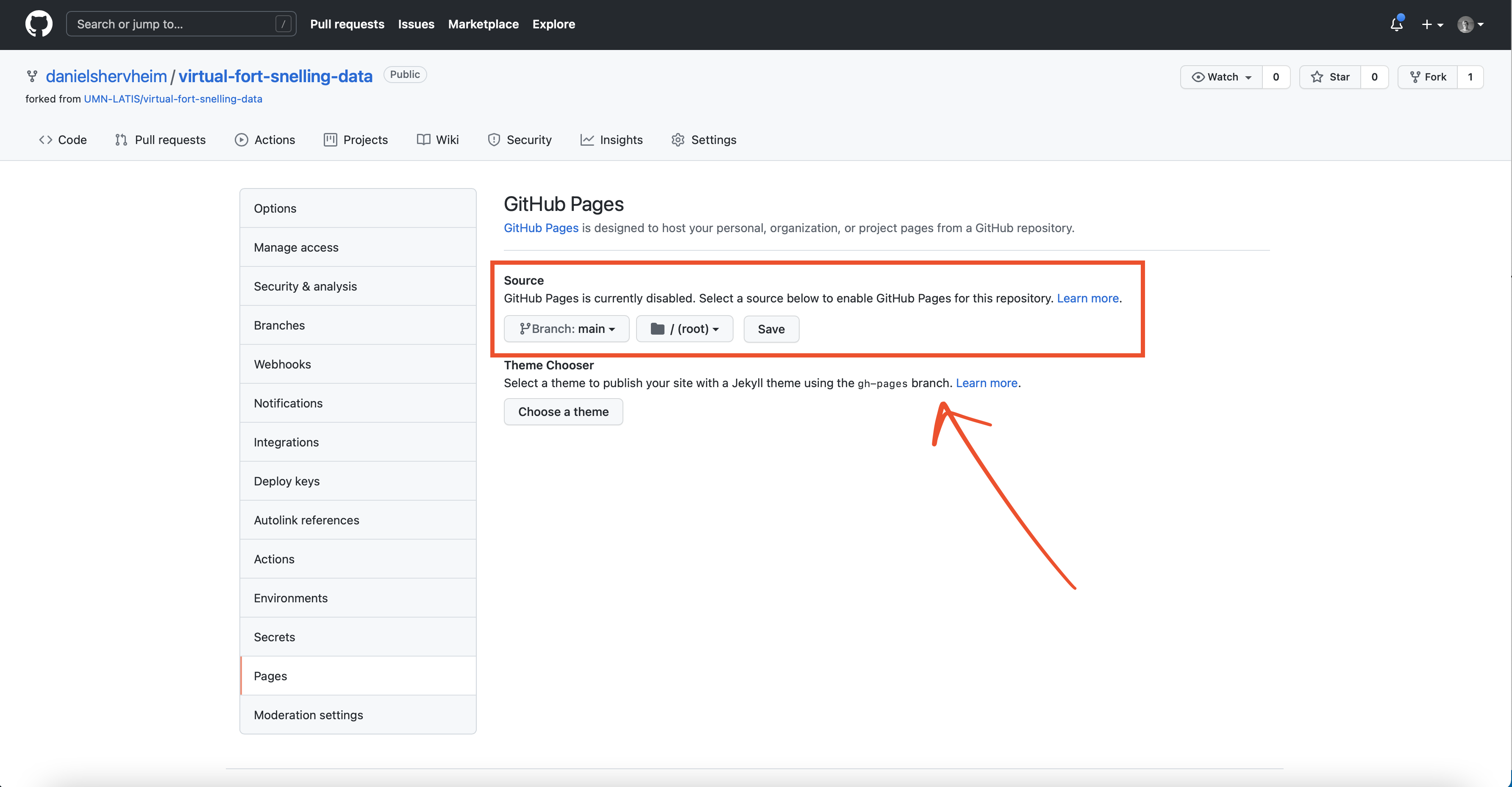1512x787 pixels.
Task: Expand the Watch dropdown caret
Action: click(1248, 78)
